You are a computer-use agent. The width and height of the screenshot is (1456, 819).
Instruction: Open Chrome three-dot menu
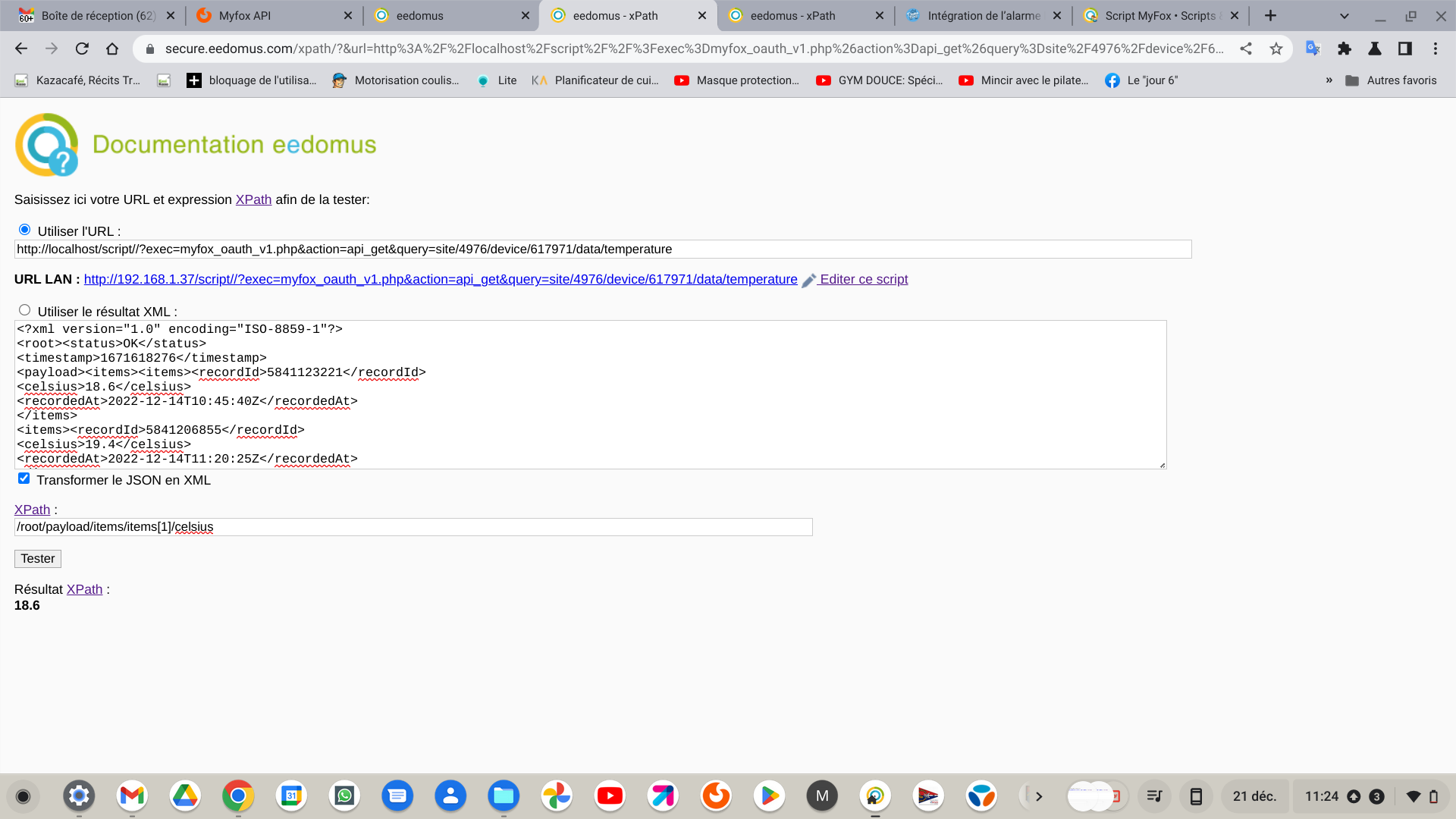click(1436, 49)
